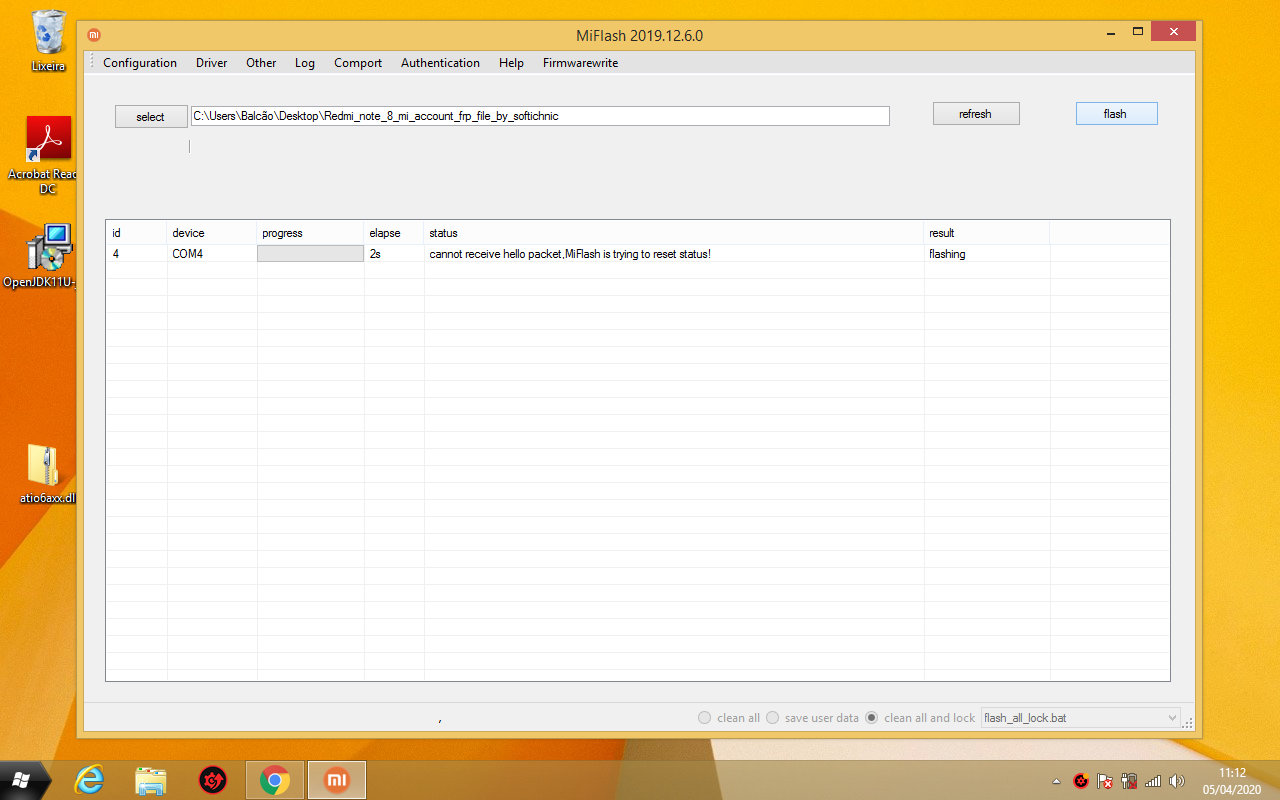This screenshot has width=1280, height=800.
Task: Click the id cell showing 4
Action: coord(136,254)
